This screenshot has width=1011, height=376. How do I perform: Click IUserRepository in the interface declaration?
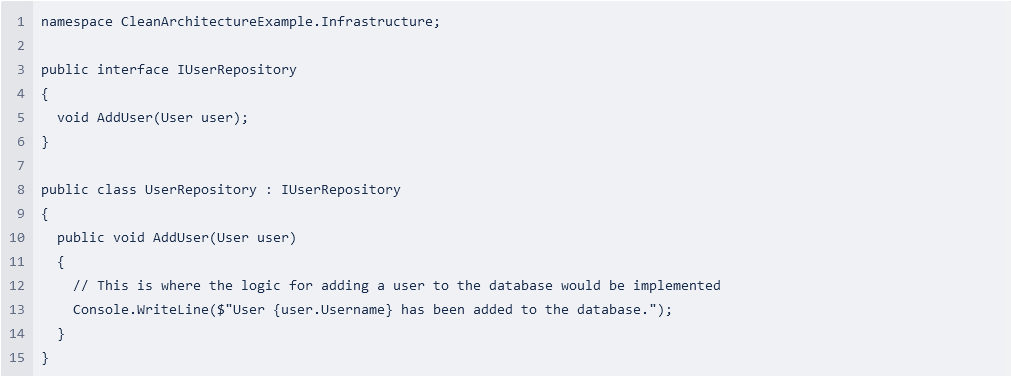[237, 70]
